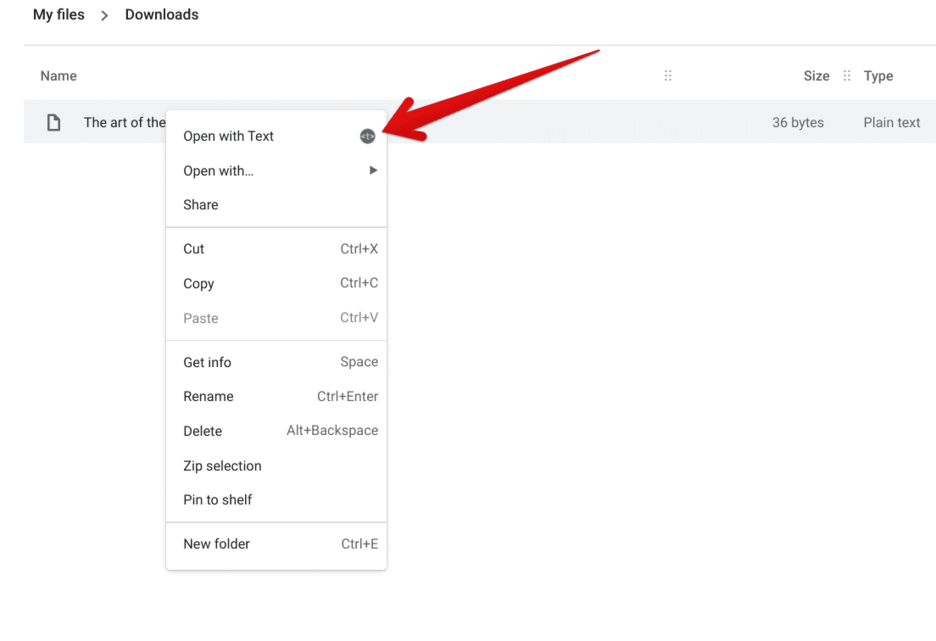Click the Plain text type value
The height and width of the screenshot is (641, 936).
pyautogui.click(x=891, y=122)
